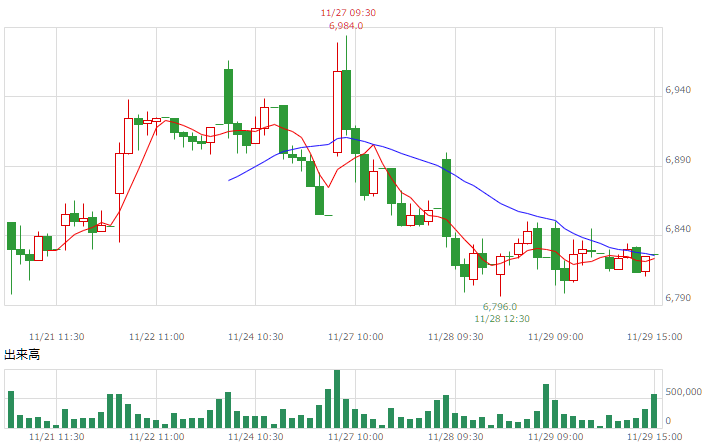The width and height of the screenshot is (706, 448).
Task: Select the 11/28 12:30 low timestamp label
Action: point(502,319)
